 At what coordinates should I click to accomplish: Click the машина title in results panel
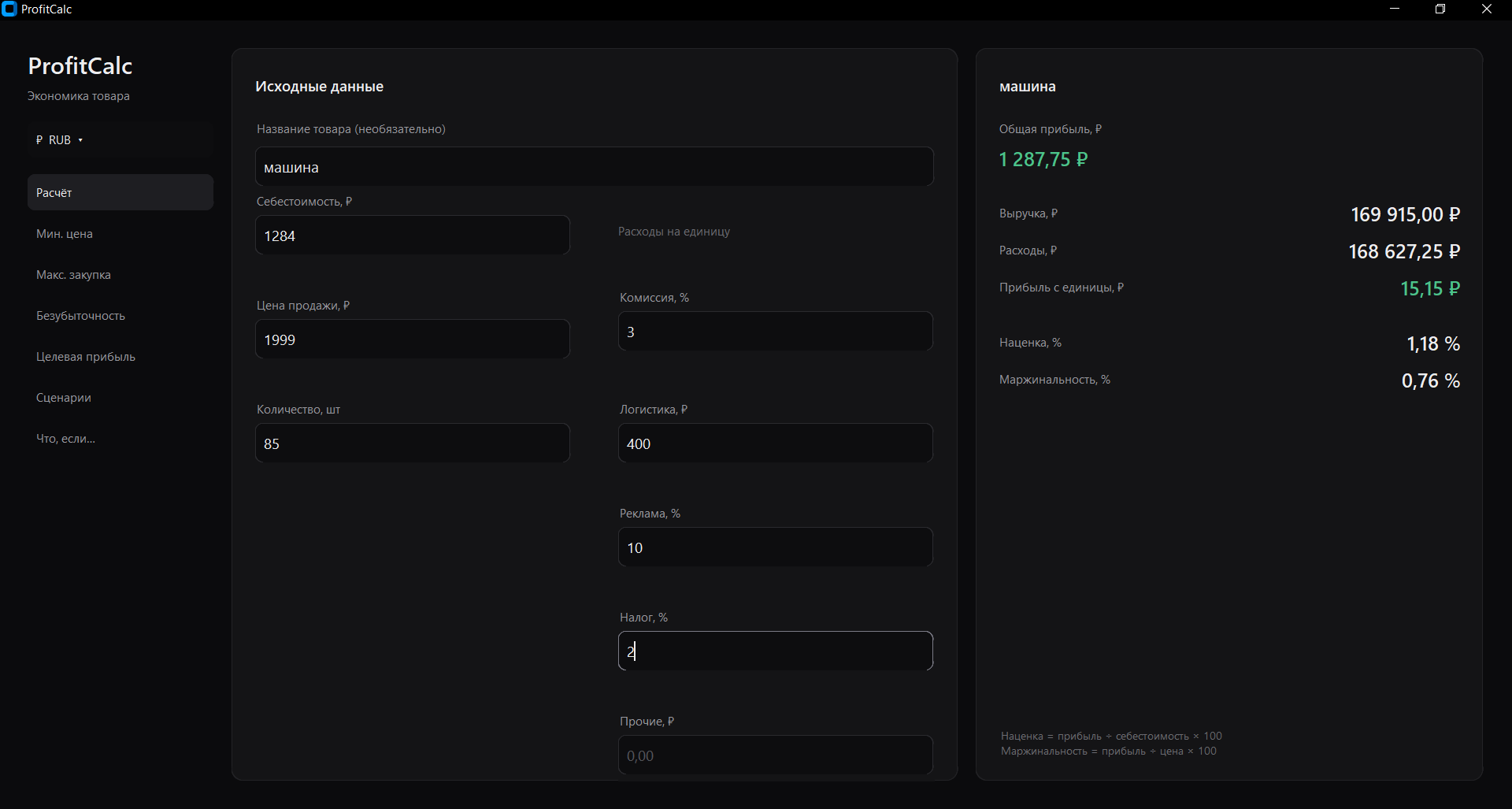tap(1028, 87)
